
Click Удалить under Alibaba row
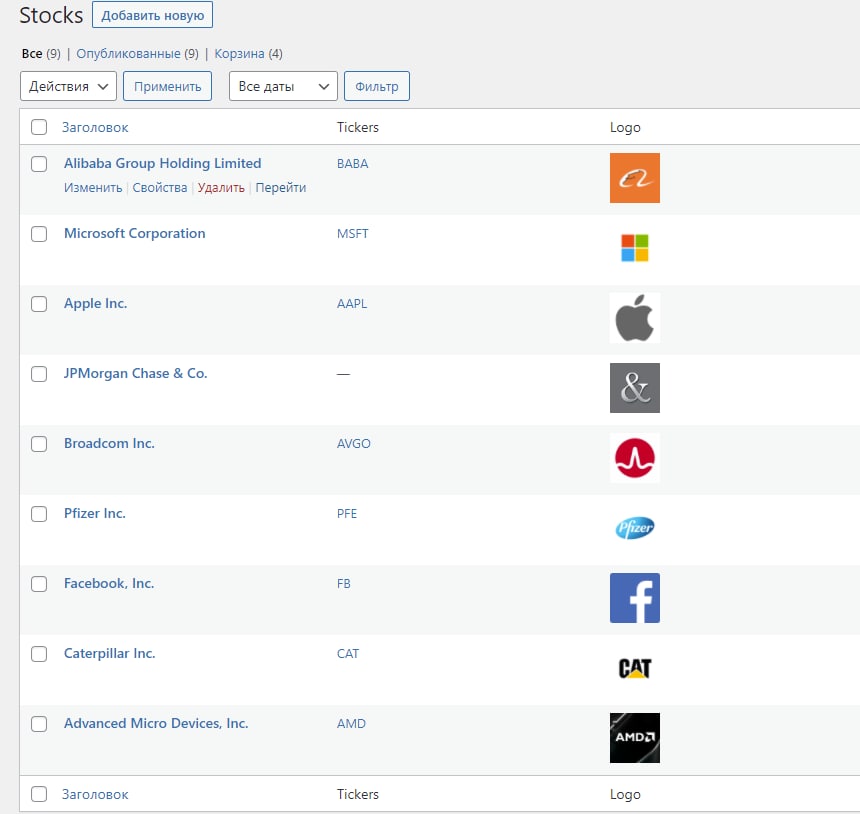(x=221, y=188)
